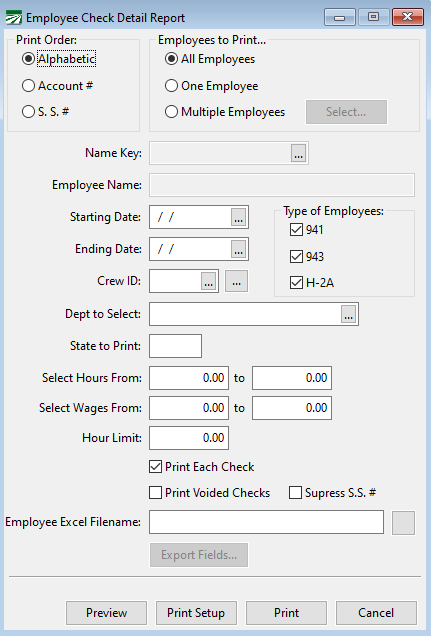This screenshot has width=431, height=636.
Task: Open the Ending Date calendar picker
Action: tap(238, 249)
